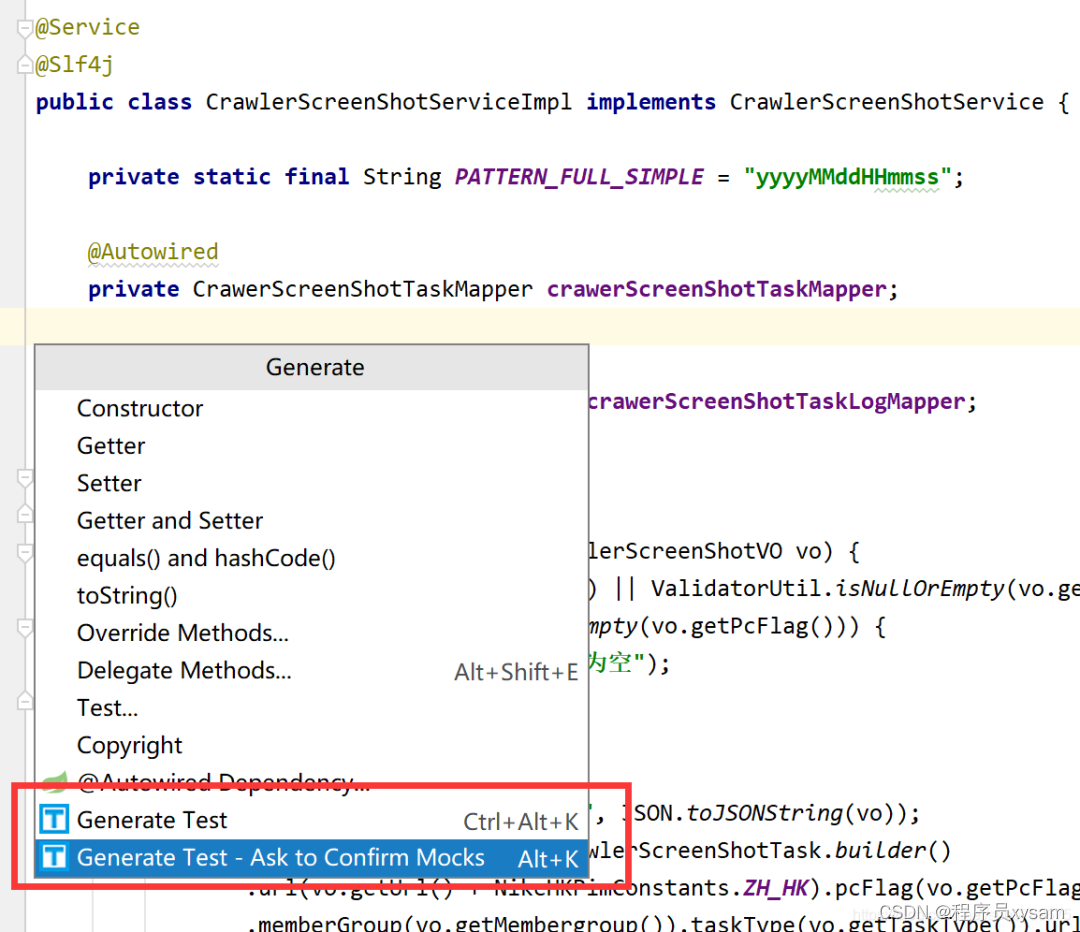Click @Slf4j annotation text

click(x=74, y=65)
